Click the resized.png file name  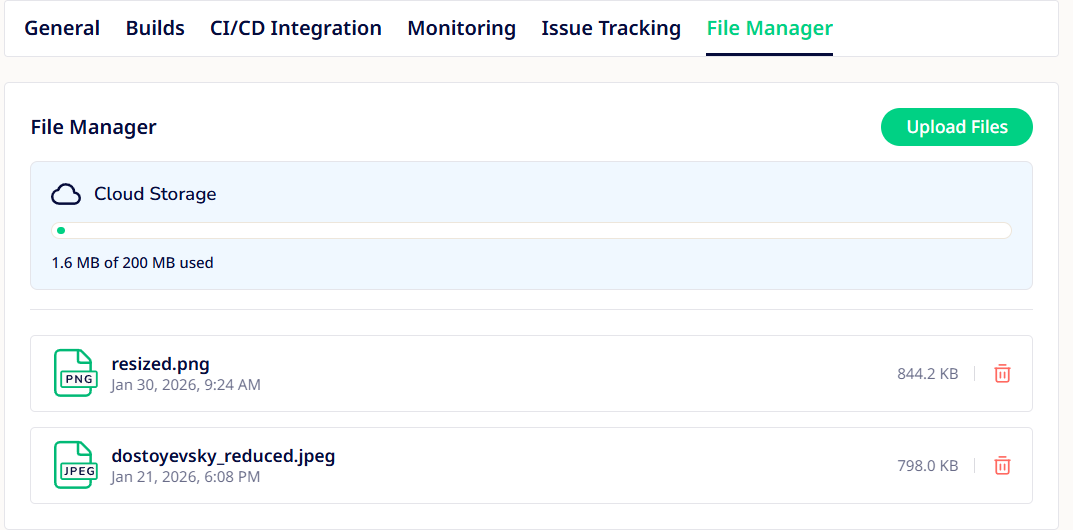click(x=160, y=364)
